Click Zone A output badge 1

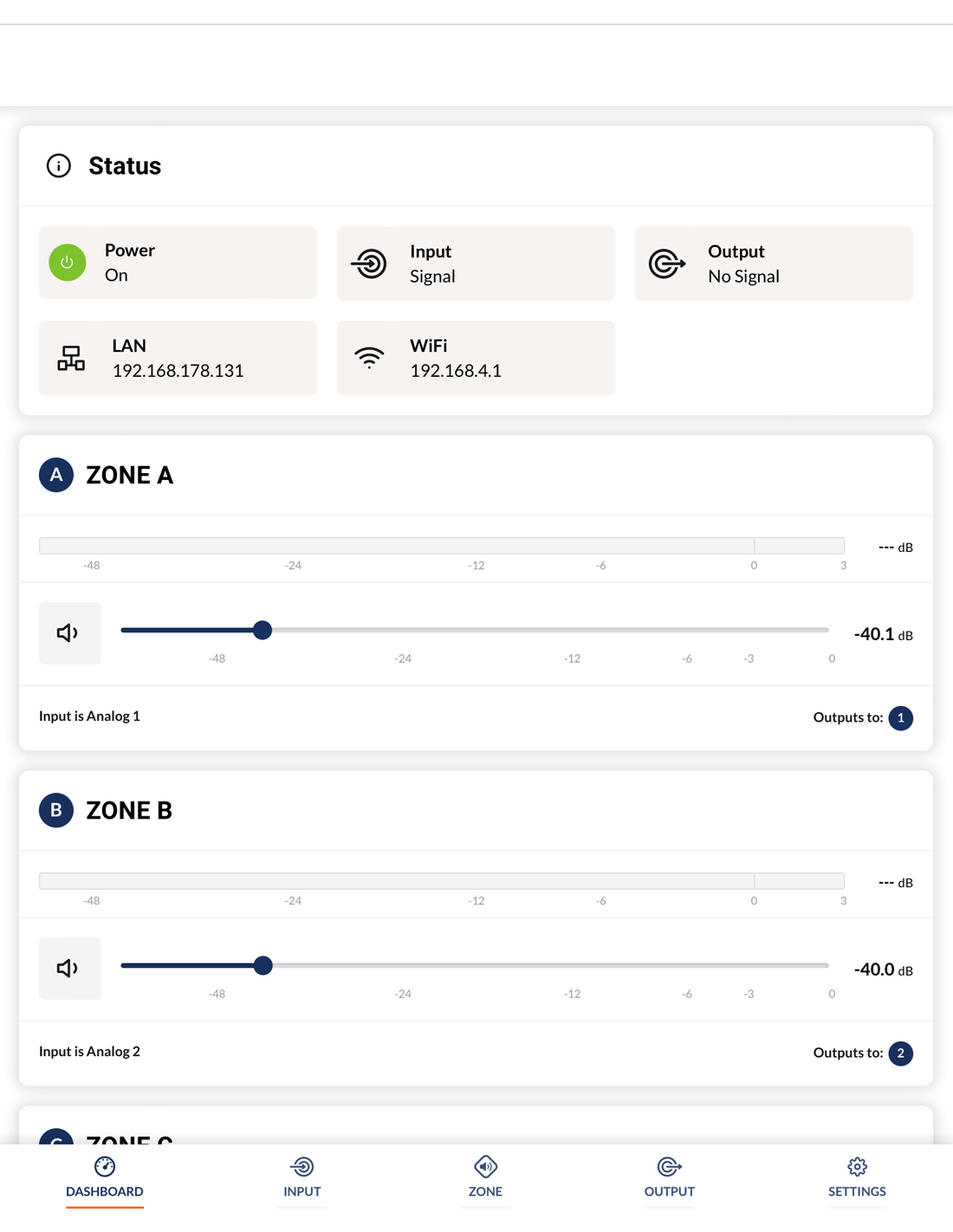pos(901,718)
